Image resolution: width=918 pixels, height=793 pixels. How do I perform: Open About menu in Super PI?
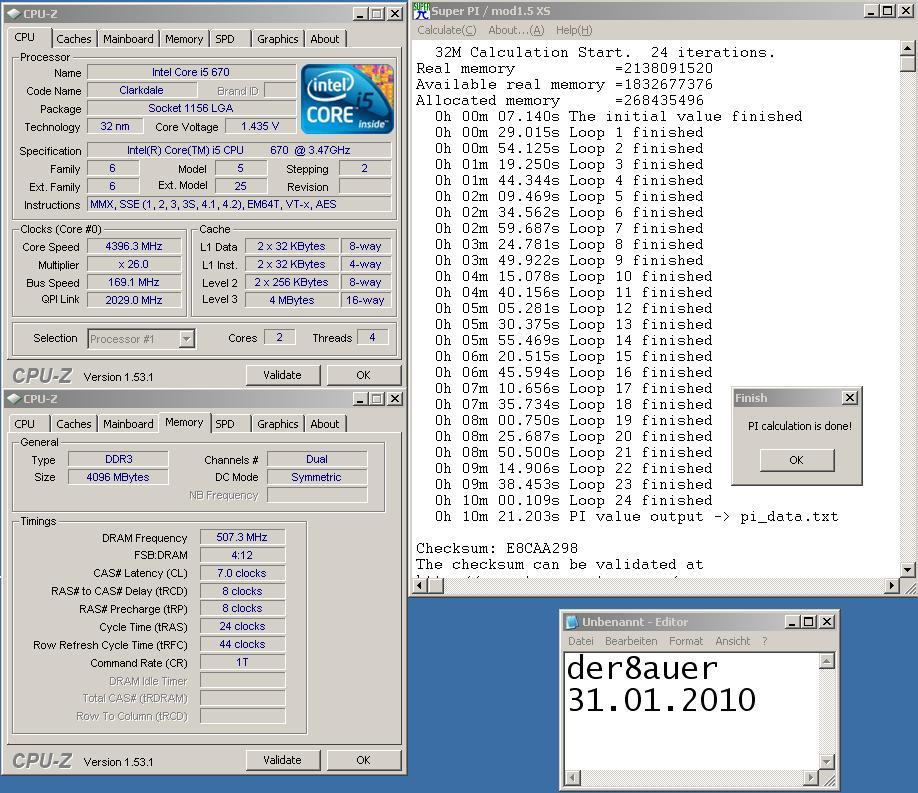point(516,30)
